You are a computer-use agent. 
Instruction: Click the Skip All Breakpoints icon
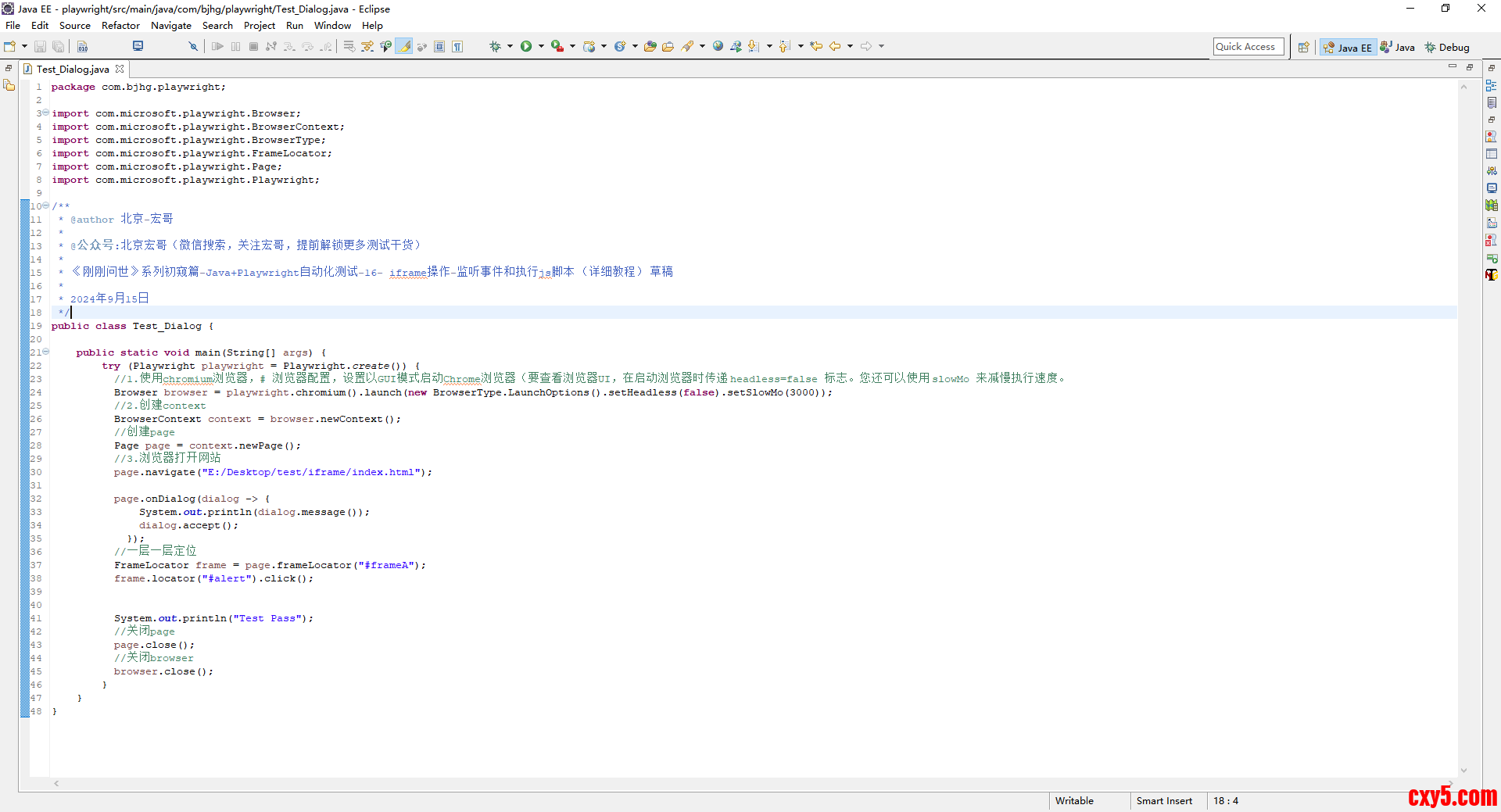193,47
